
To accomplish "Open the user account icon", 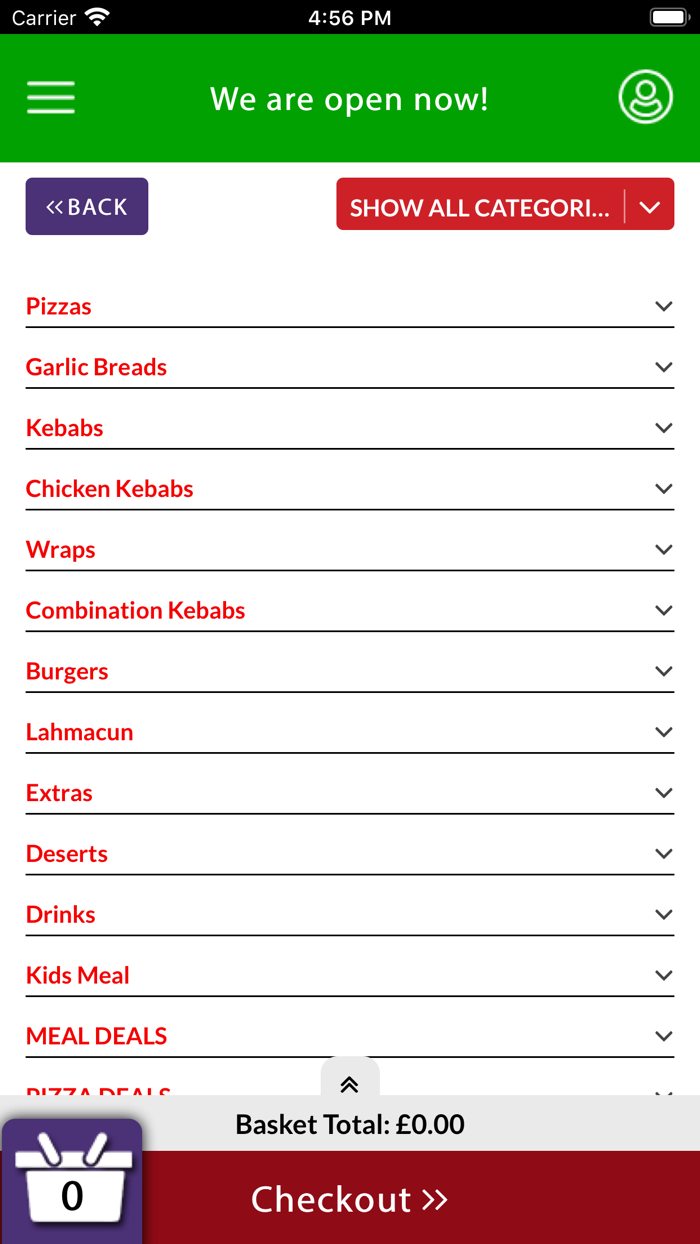I will pos(645,97).
